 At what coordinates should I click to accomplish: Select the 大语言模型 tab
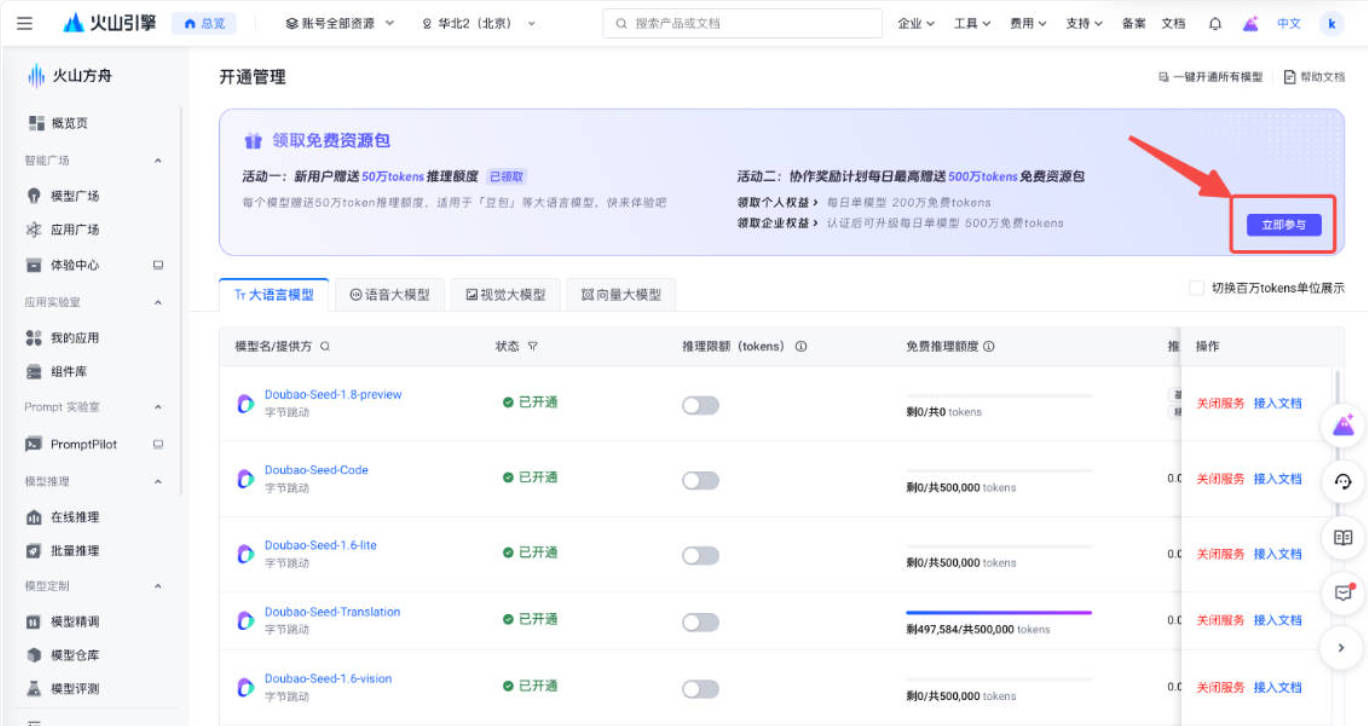(x=274, y=295)
